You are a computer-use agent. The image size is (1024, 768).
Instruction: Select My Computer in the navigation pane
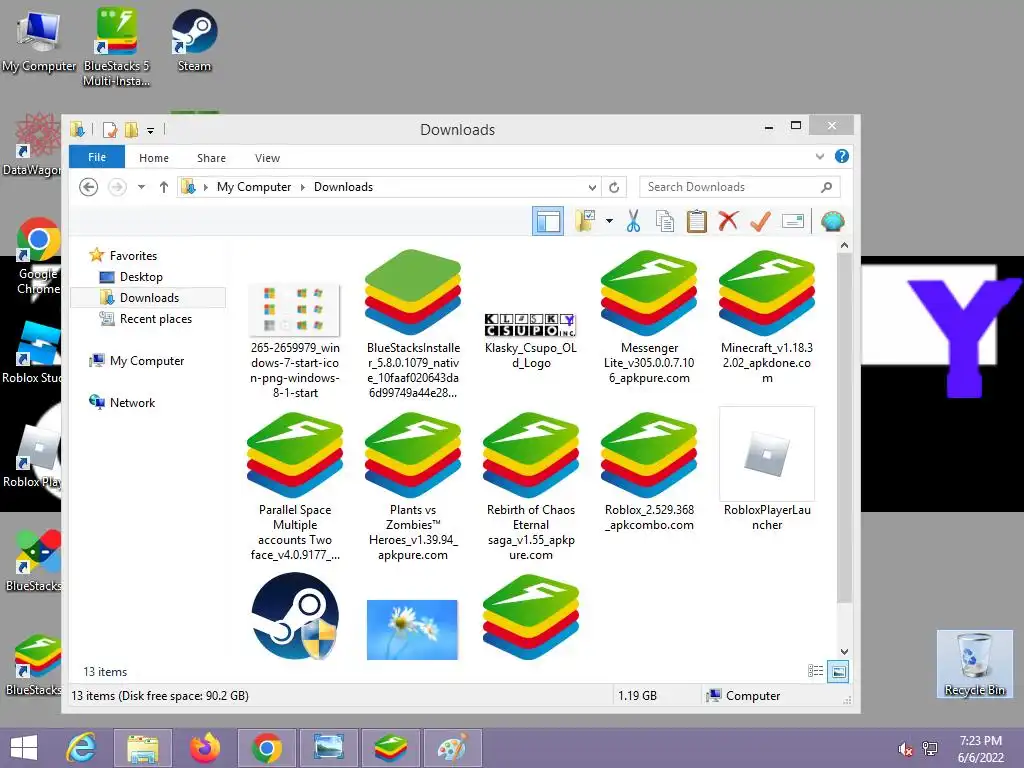tap(146, 360)
